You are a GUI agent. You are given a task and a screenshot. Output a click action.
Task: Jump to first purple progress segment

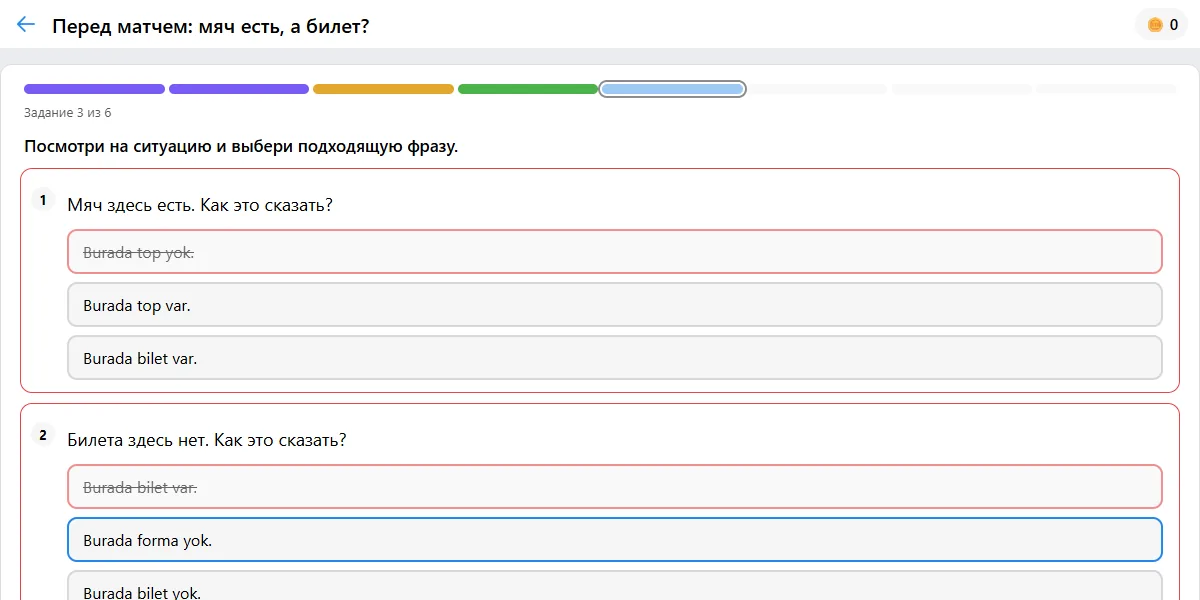(94, 89)
